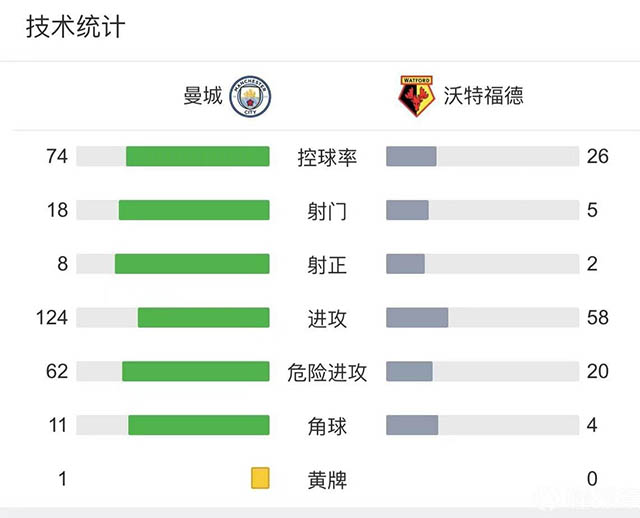The height and width of the screenshot is (518, 640).
Task: Click Watford's gray 进攻 bar
Action: pyautogui.click(x=417, y=318)
